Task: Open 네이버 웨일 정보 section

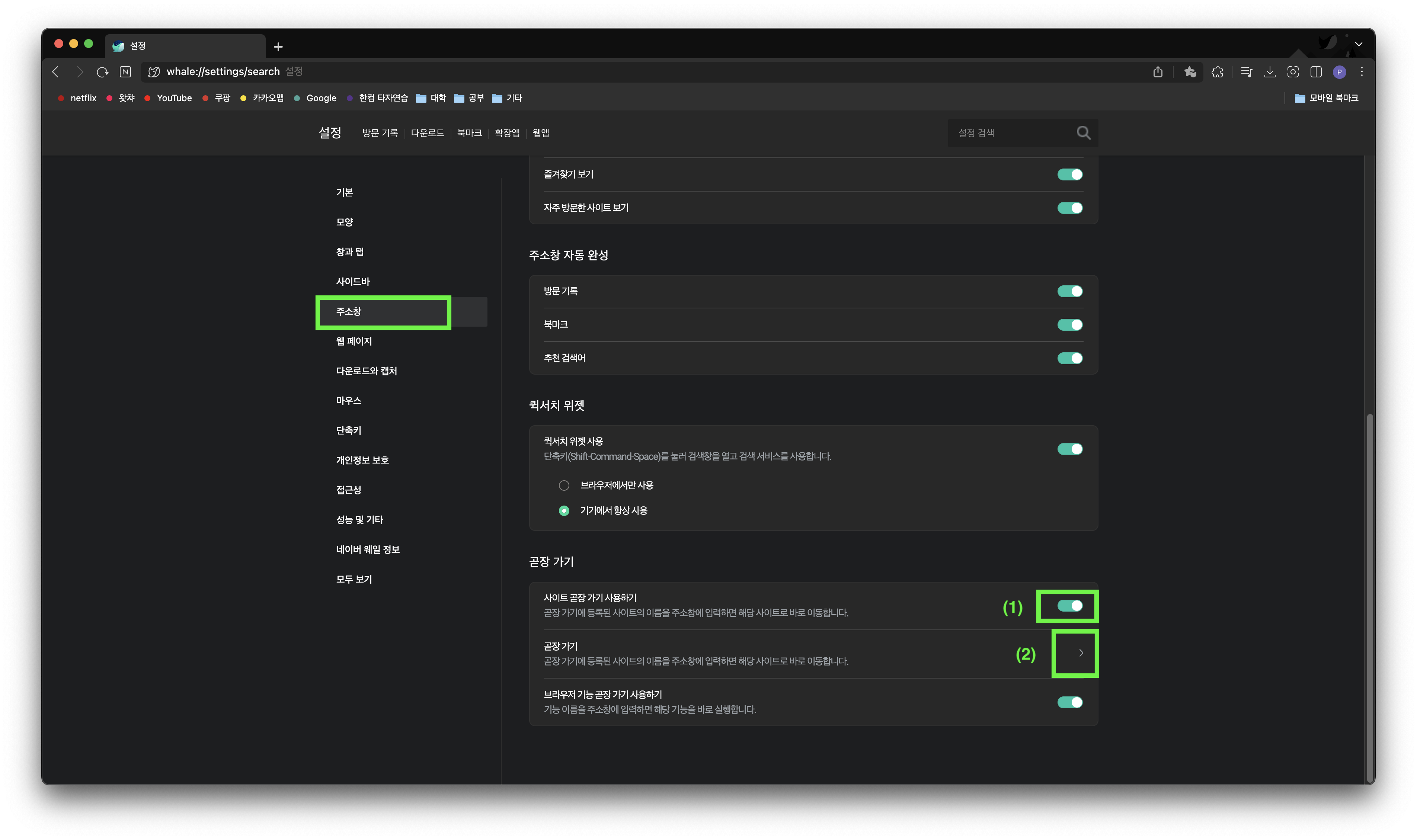Action: click(x=367, y=549)
